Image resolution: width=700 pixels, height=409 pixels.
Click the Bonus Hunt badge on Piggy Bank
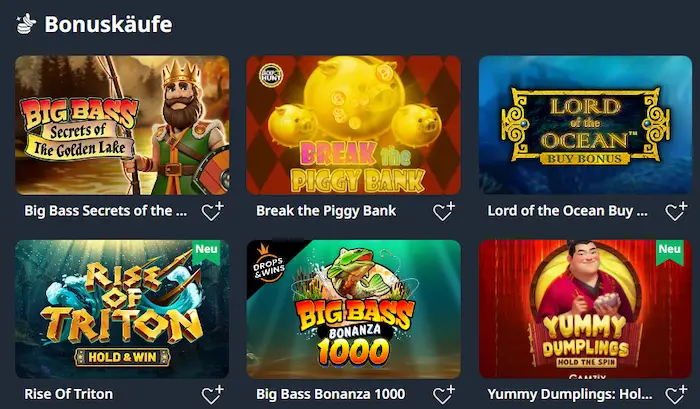pos(271,76)
